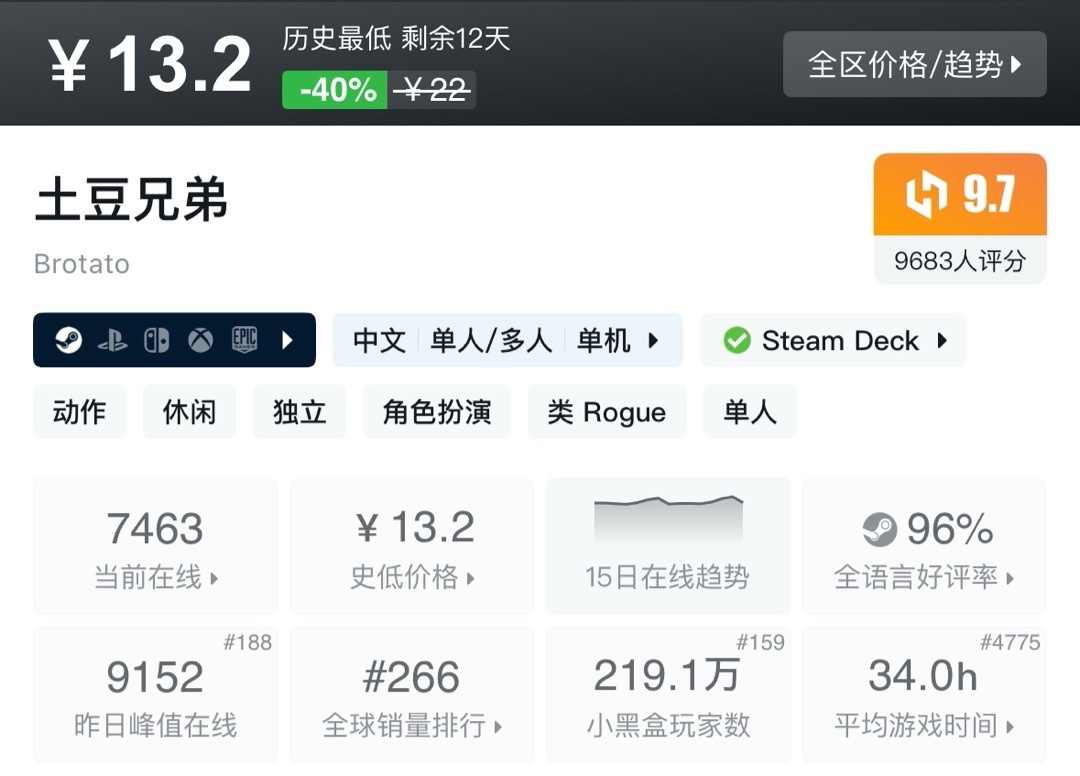Select the 动作 genre tag
The image size is (1080, 776).
coord(80,412)
